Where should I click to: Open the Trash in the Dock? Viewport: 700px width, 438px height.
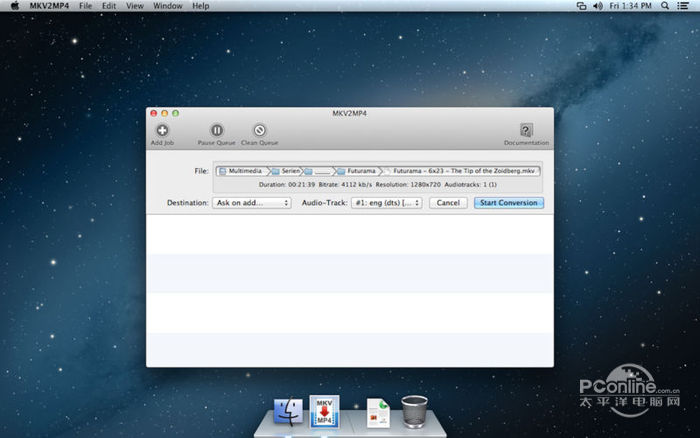tap(414, 412)
